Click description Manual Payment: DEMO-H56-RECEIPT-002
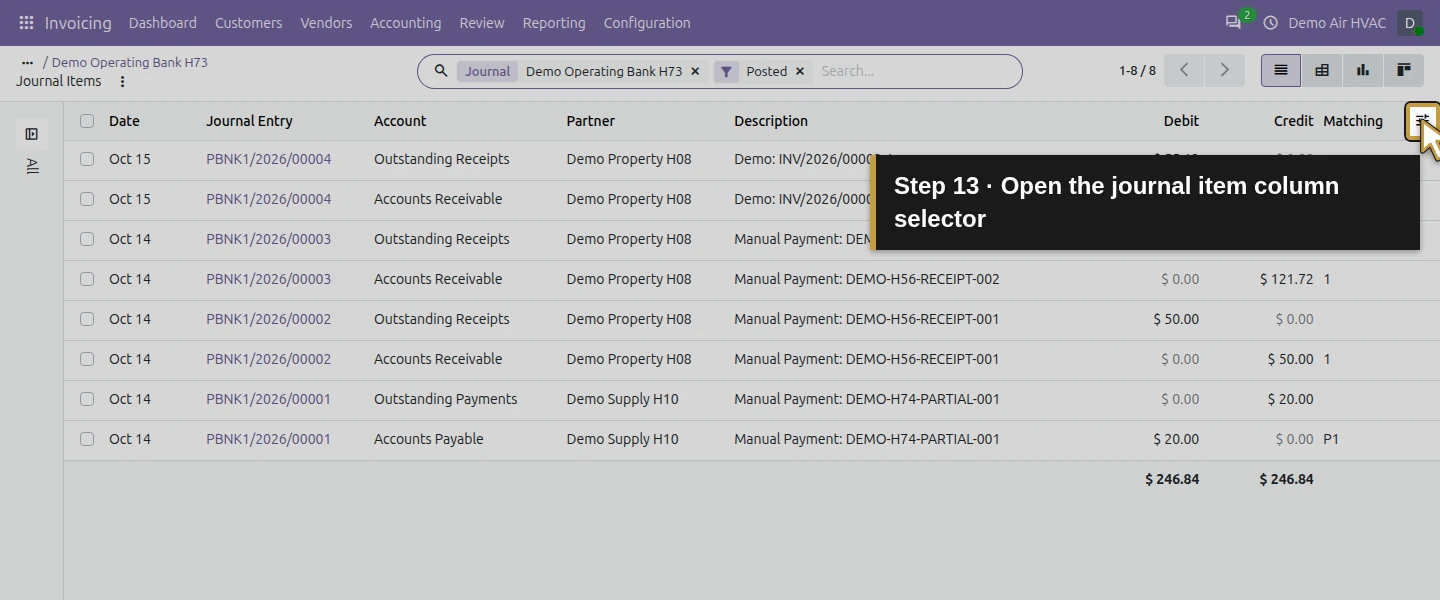The width and height of the screenshot is (1440, 600). pos(867,279)
